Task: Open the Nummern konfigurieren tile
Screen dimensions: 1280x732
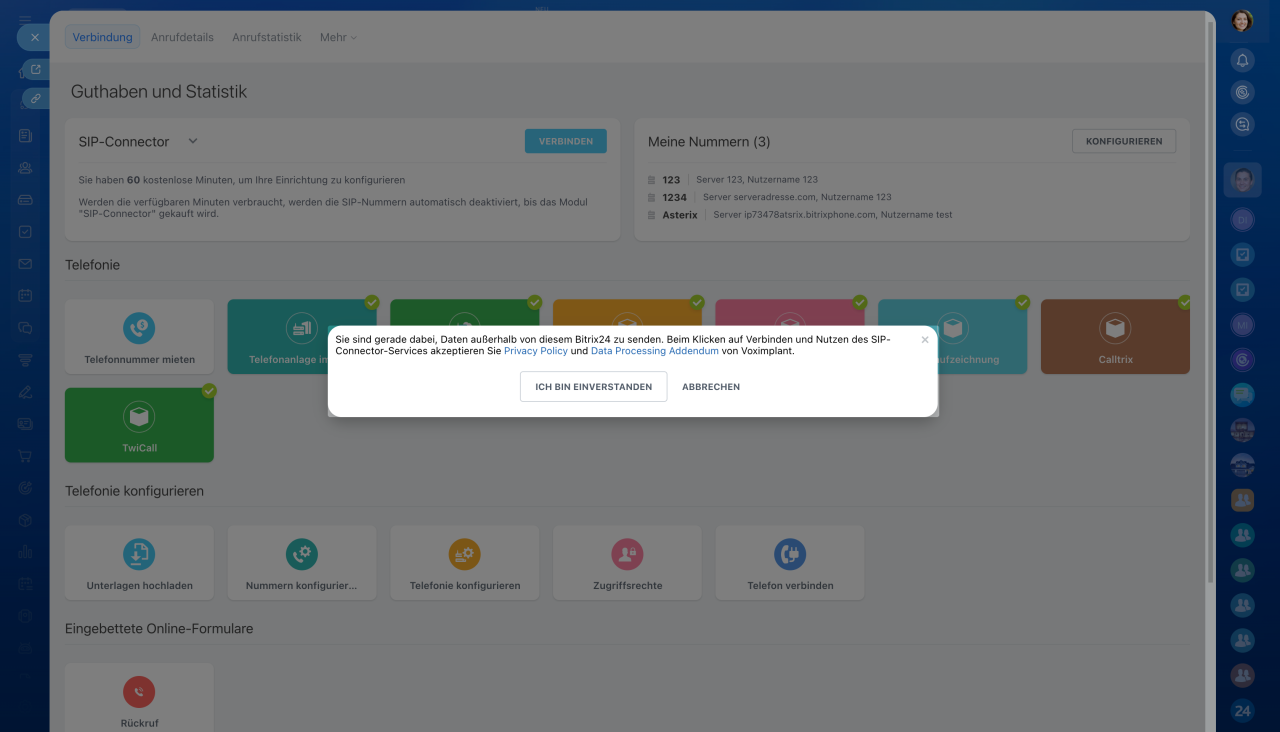Action: pos(302,563)
